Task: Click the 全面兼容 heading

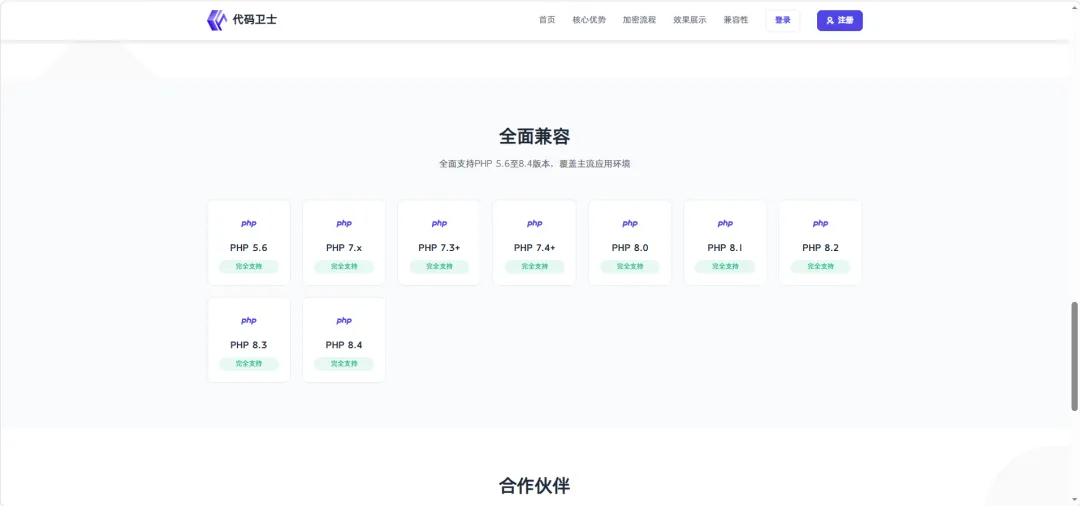Action: coord(534,136)
